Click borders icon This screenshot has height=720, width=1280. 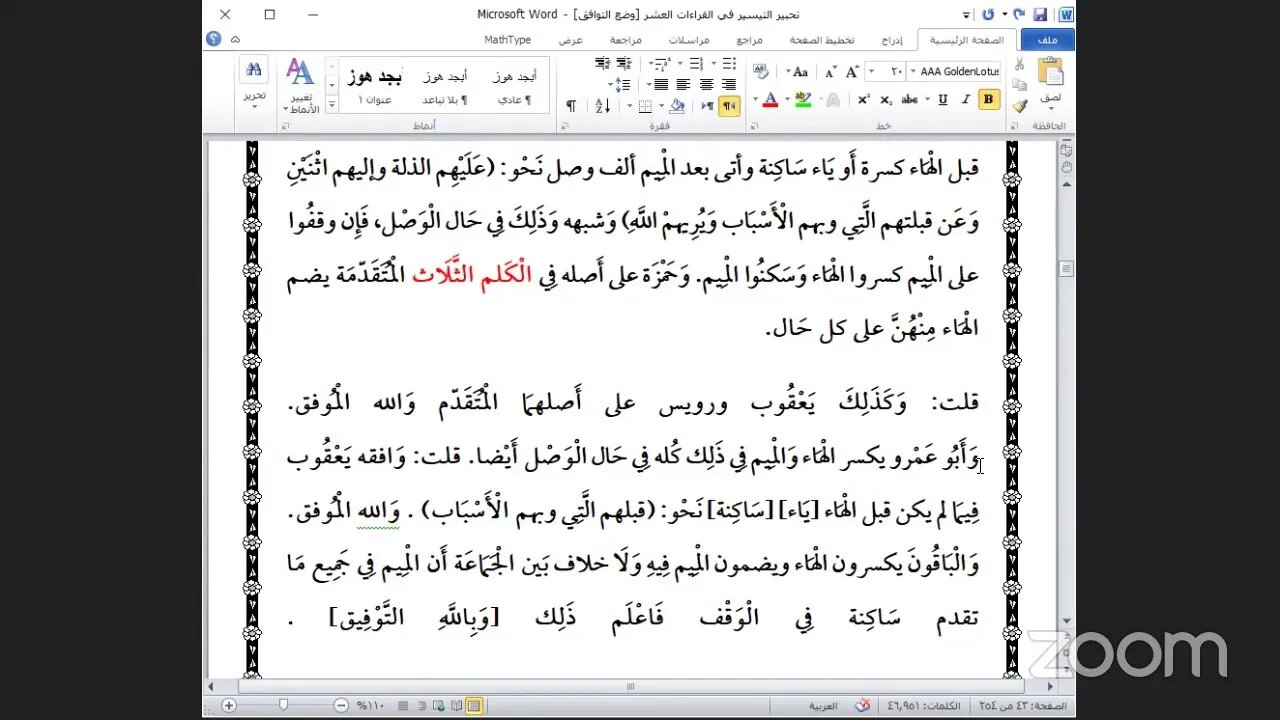(645, 105)
